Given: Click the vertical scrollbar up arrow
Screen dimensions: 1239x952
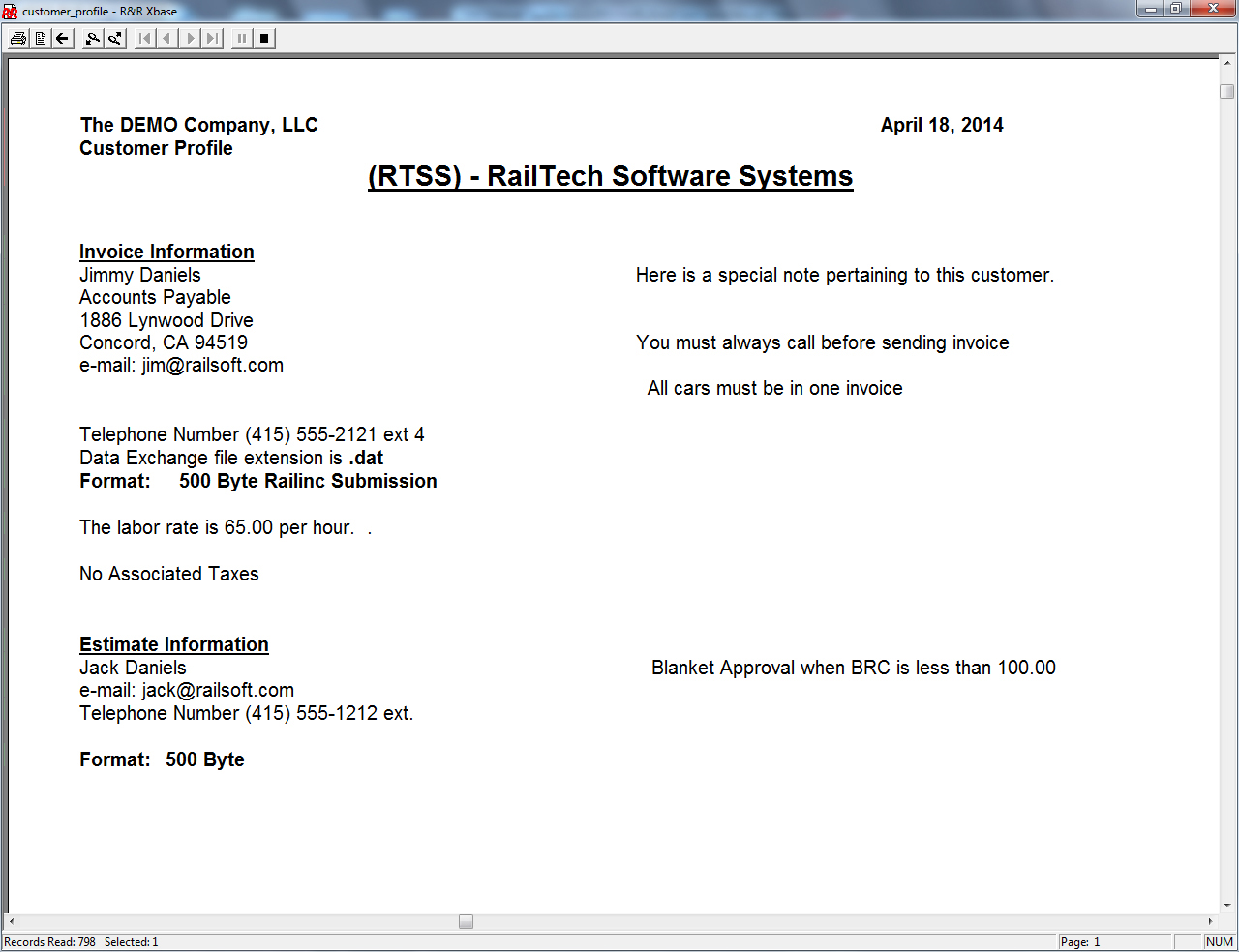Looking at the screenshot, I should 1227,64.
